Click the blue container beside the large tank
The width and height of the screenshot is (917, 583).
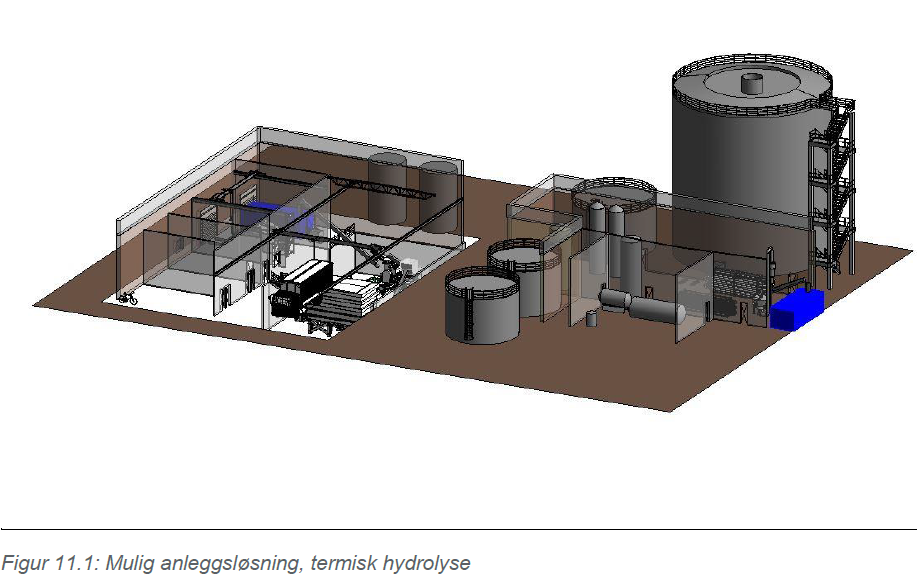click(x=796, y=309)
